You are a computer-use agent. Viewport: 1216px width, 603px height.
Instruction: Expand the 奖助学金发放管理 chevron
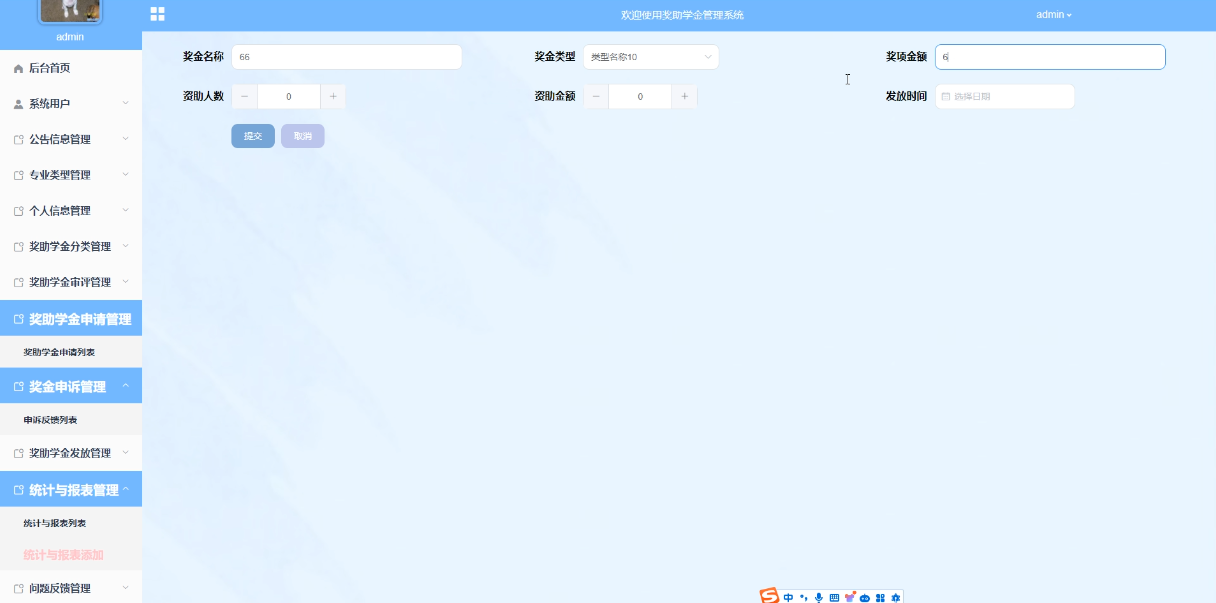point(125,453)
